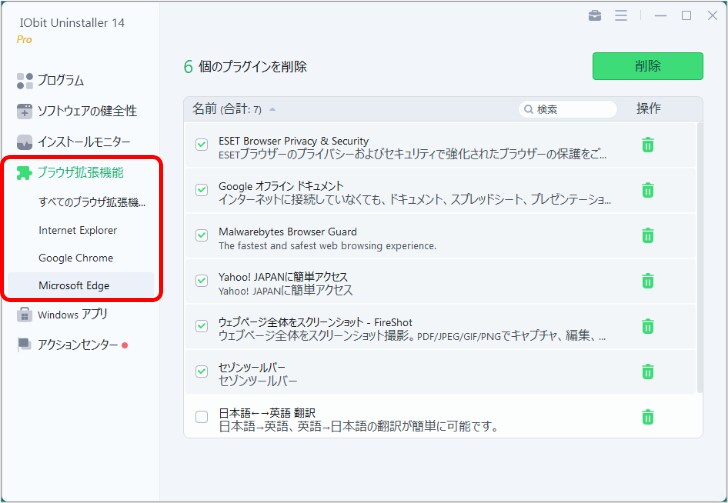Uncheck the Yahoo! JAPANに簡単アクセス checkbox
The image size is (728, 503).
click(x=202, y=281)
